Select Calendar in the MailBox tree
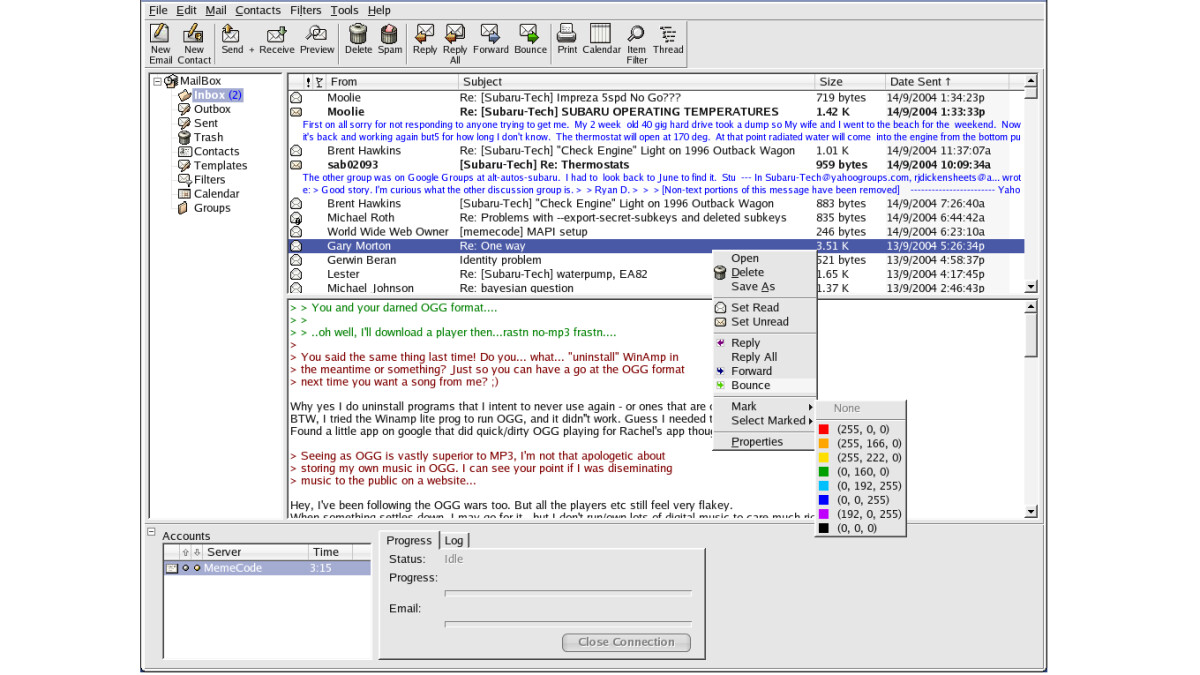The image size is (1200, 675). point(216,194)
